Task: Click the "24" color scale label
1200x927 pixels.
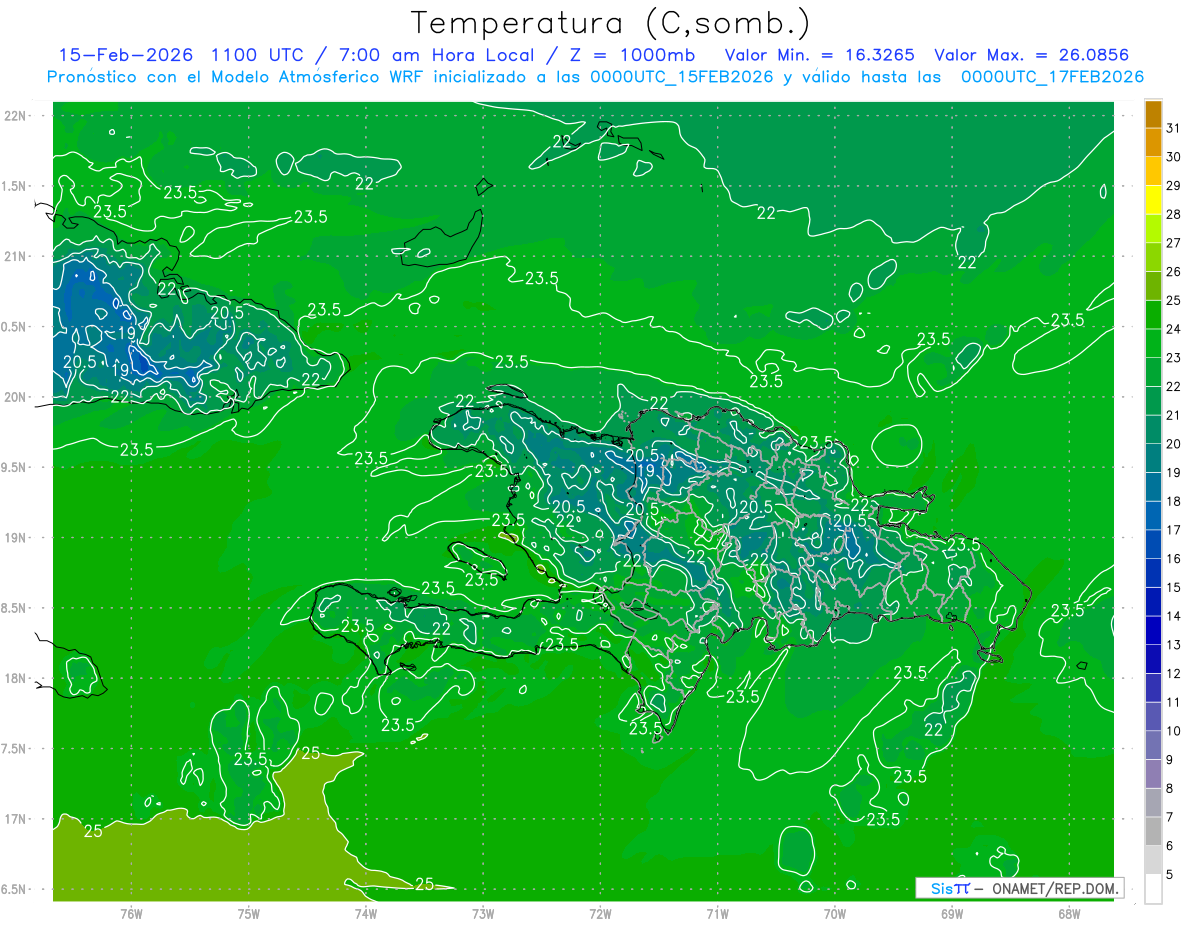Action: 1174,329
